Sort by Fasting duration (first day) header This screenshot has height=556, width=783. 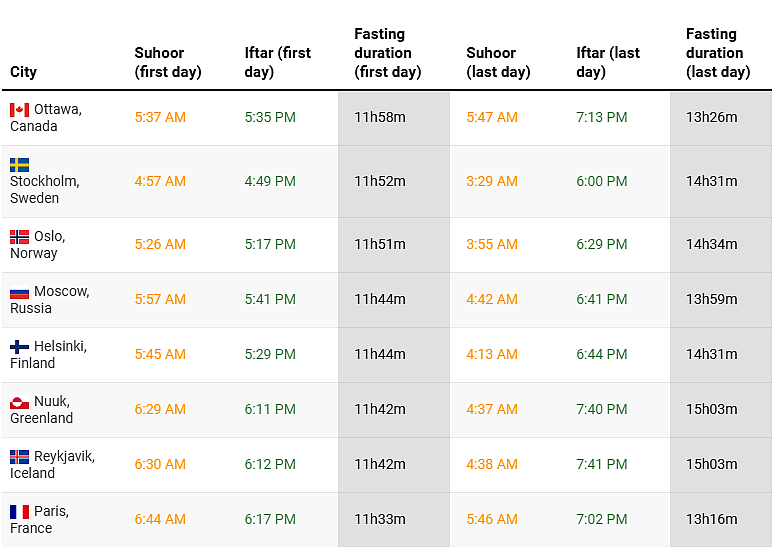click(x=387, y=53)
